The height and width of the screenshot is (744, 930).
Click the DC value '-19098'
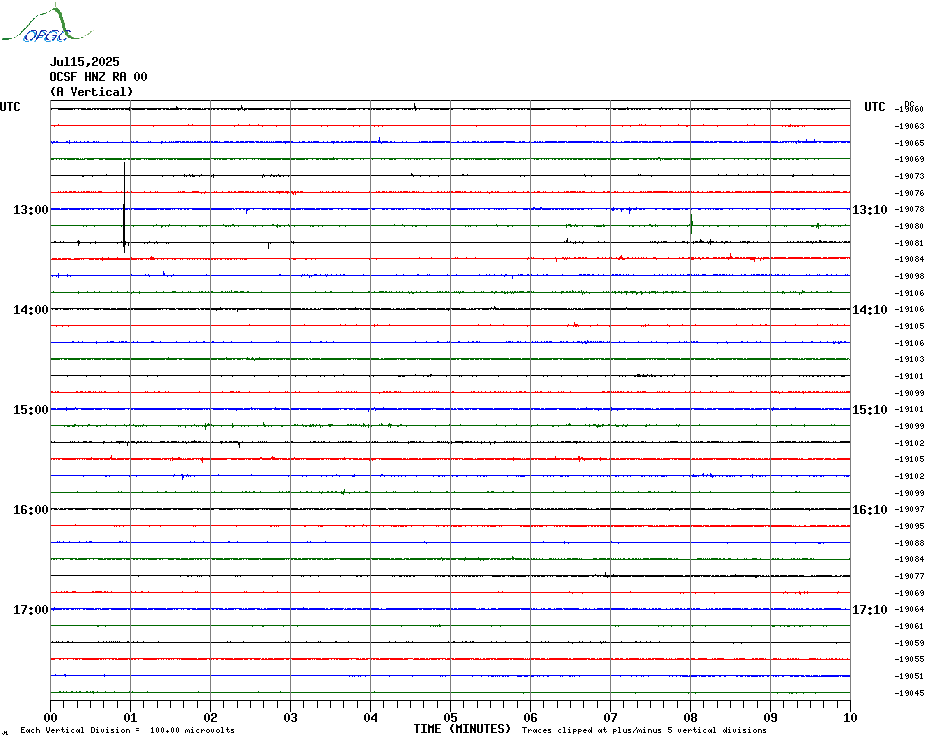click(909, 276)
